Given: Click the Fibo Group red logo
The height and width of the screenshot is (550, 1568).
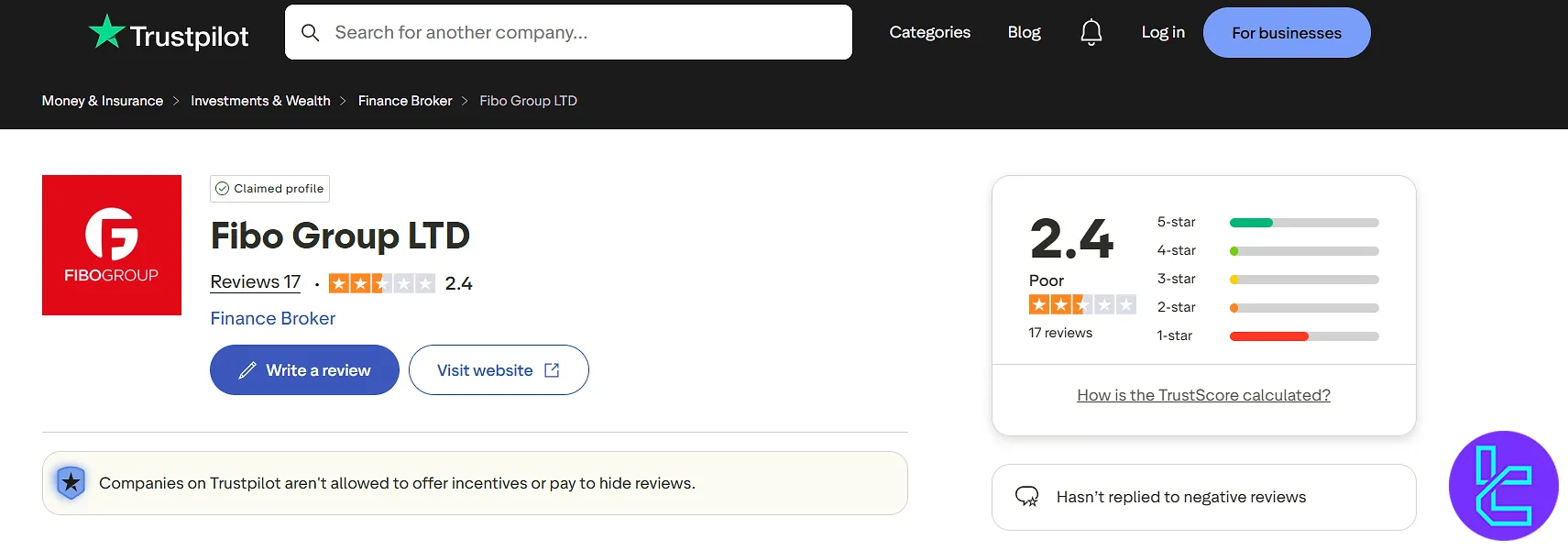Looking at the screenshot, I should (x=112, y=245).
